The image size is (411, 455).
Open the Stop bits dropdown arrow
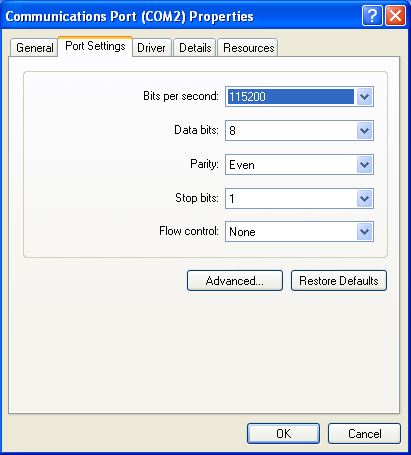tap(364, 198)
